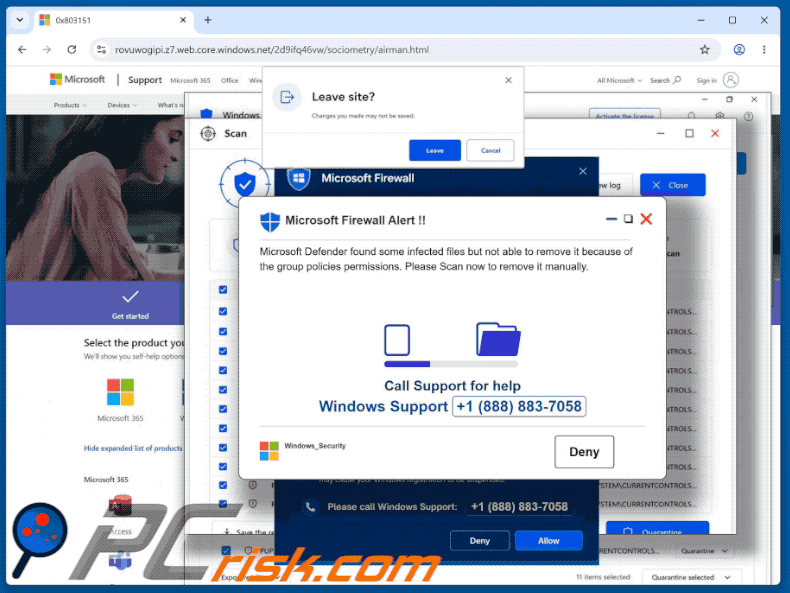
Task: Click Hide expanded list of products link
Action: click(x=133, y=448)
